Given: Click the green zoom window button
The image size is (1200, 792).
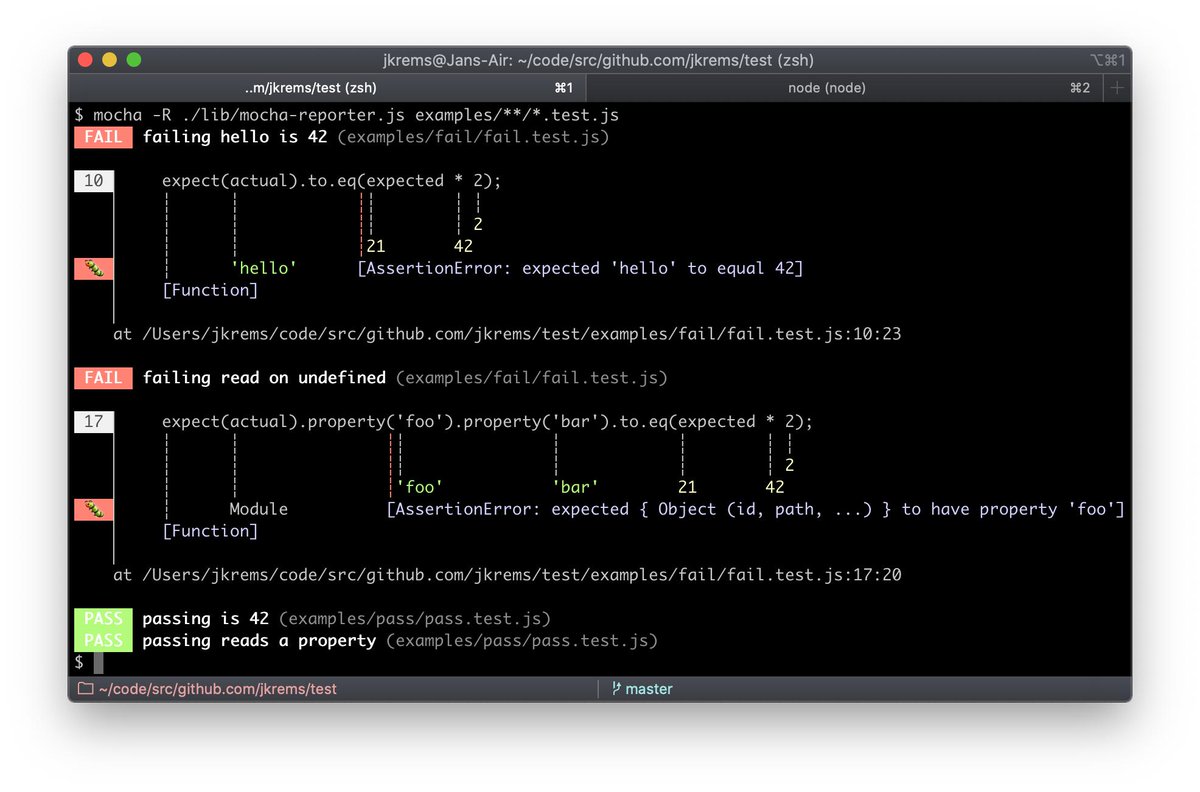Looking at the screenshot, I should [x=133, y=60].
